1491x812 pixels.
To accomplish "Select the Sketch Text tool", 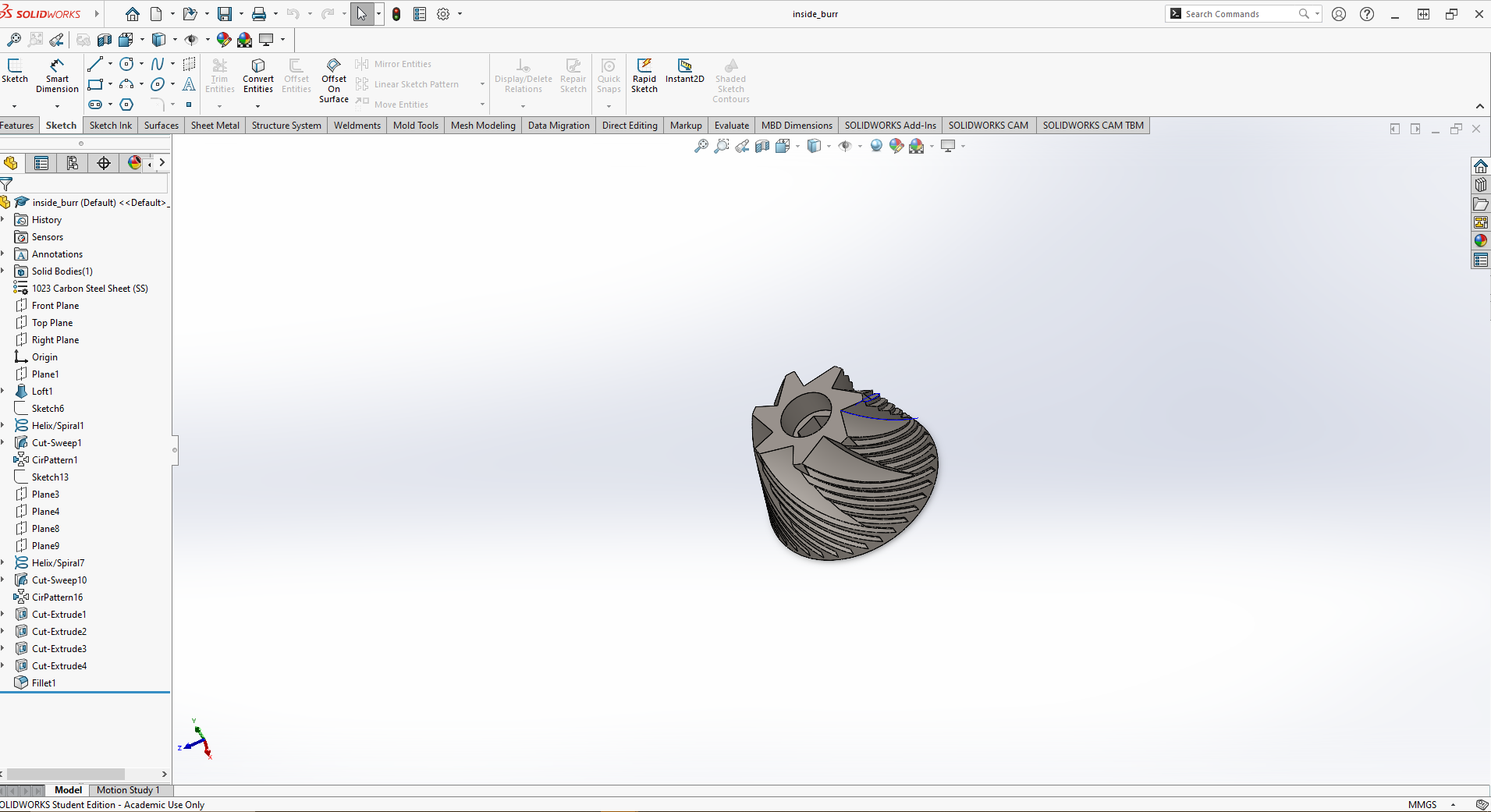I will (189, 84).
